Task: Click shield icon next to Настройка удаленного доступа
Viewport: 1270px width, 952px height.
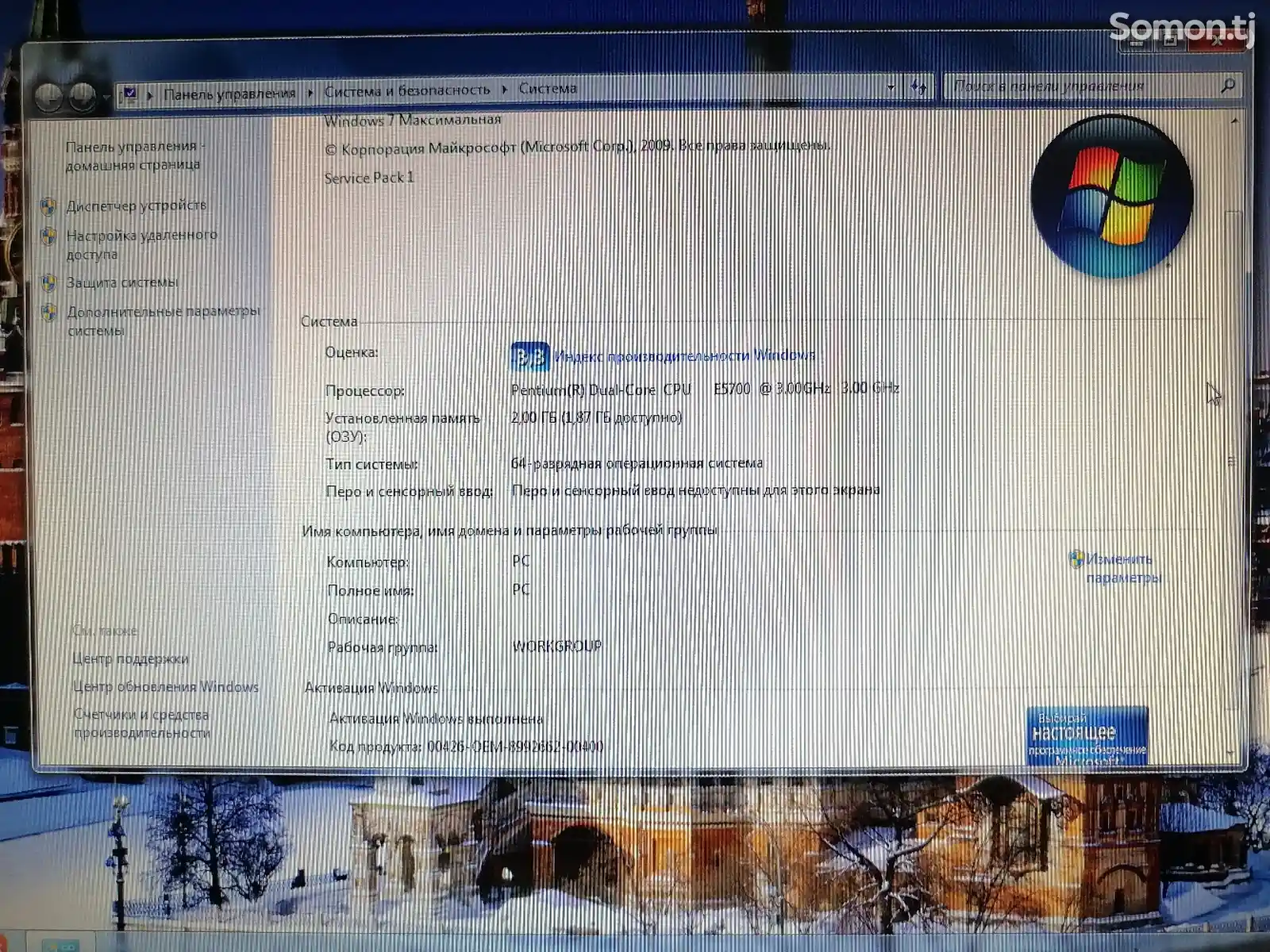Action: (x=48, y=236)
